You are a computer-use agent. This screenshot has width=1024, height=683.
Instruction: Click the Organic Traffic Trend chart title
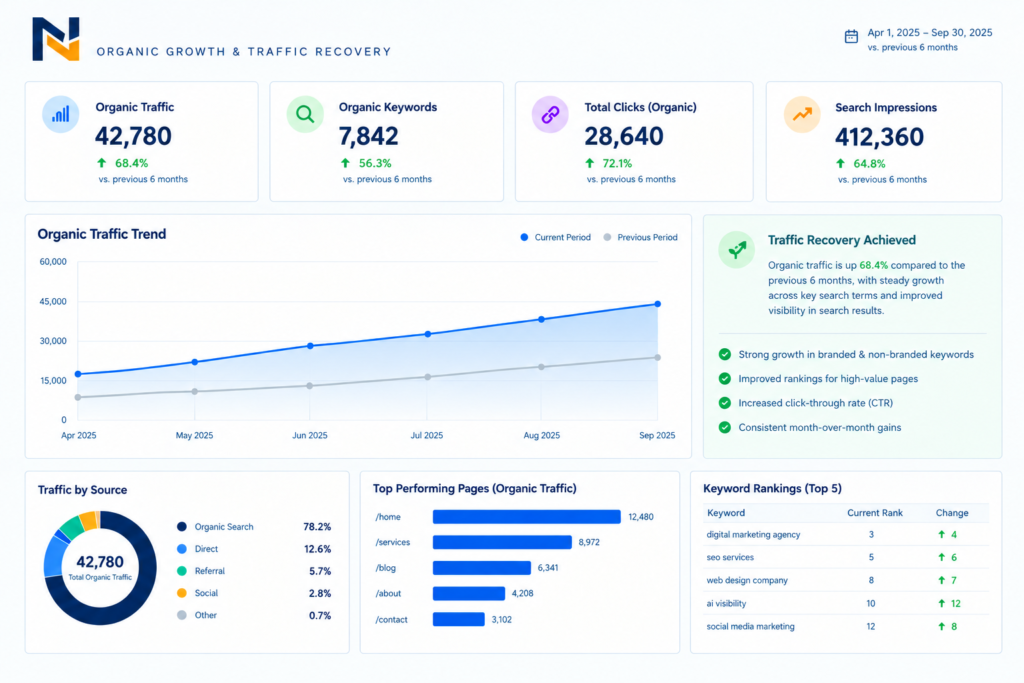pyautogui.click(x=102, y=234)
